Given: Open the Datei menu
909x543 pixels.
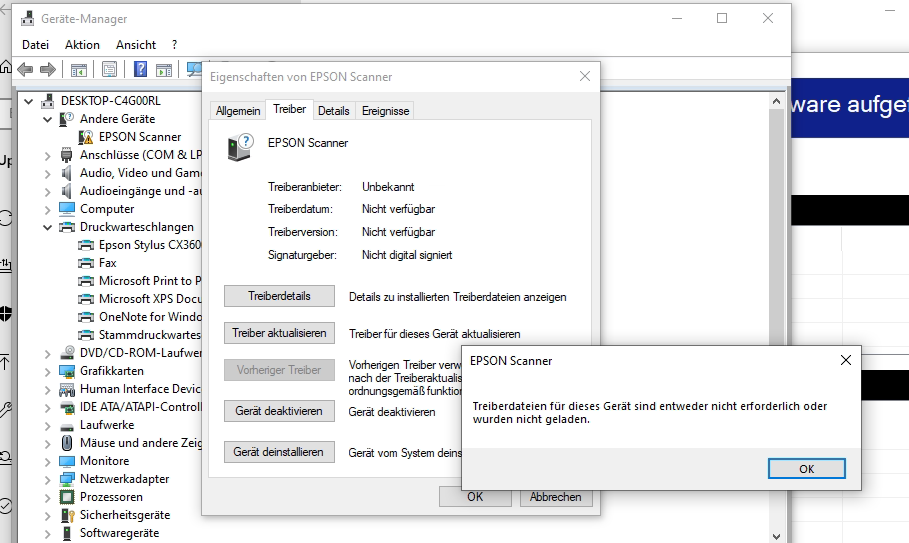Looking at the screenshot, I should [35, 45].
